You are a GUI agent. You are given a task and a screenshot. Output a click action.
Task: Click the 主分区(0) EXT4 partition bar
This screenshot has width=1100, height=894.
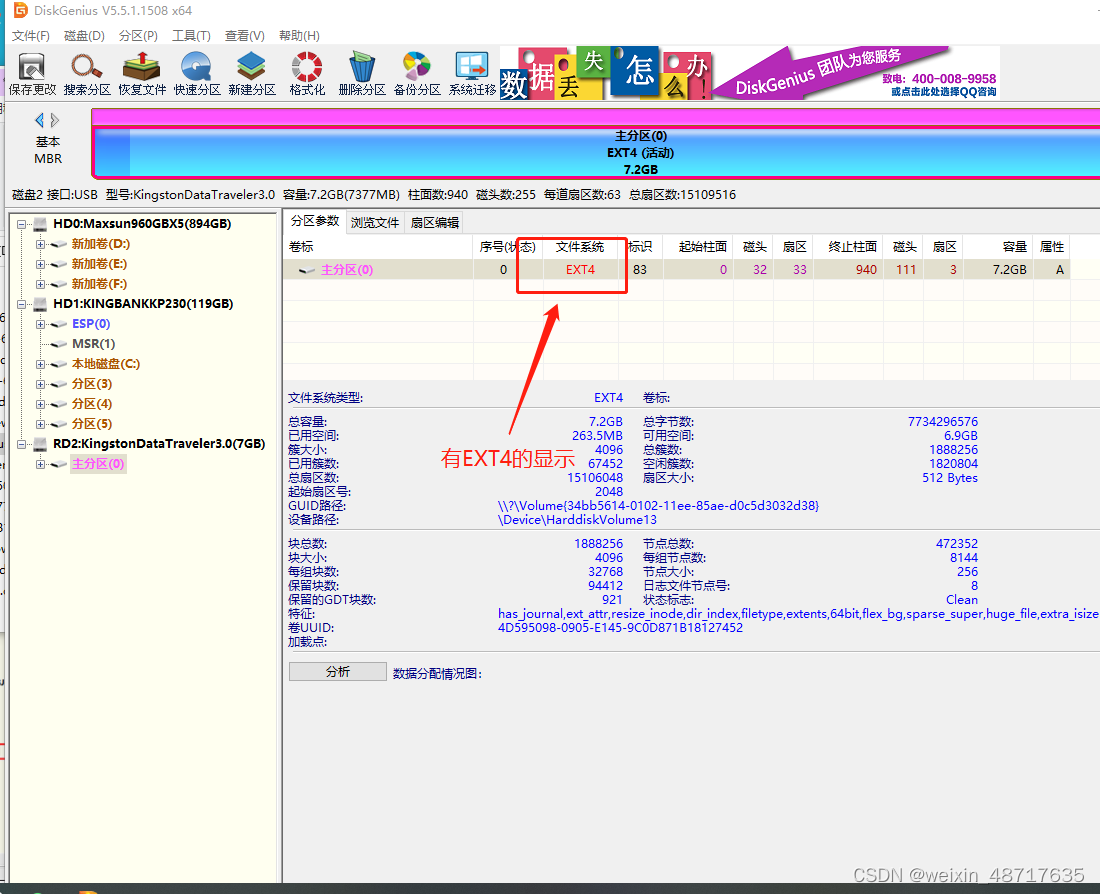pos(596,152)
